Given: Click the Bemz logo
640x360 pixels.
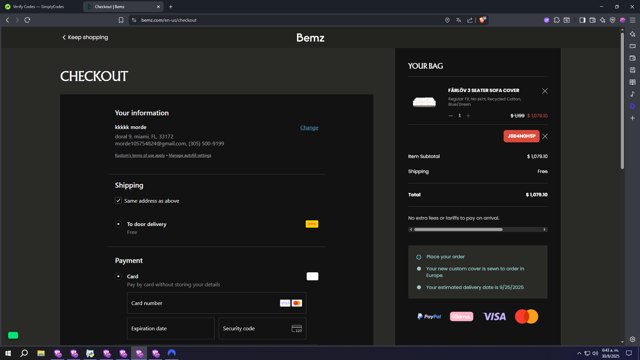Looking at the screenshot, I should (x=310, y=38).
